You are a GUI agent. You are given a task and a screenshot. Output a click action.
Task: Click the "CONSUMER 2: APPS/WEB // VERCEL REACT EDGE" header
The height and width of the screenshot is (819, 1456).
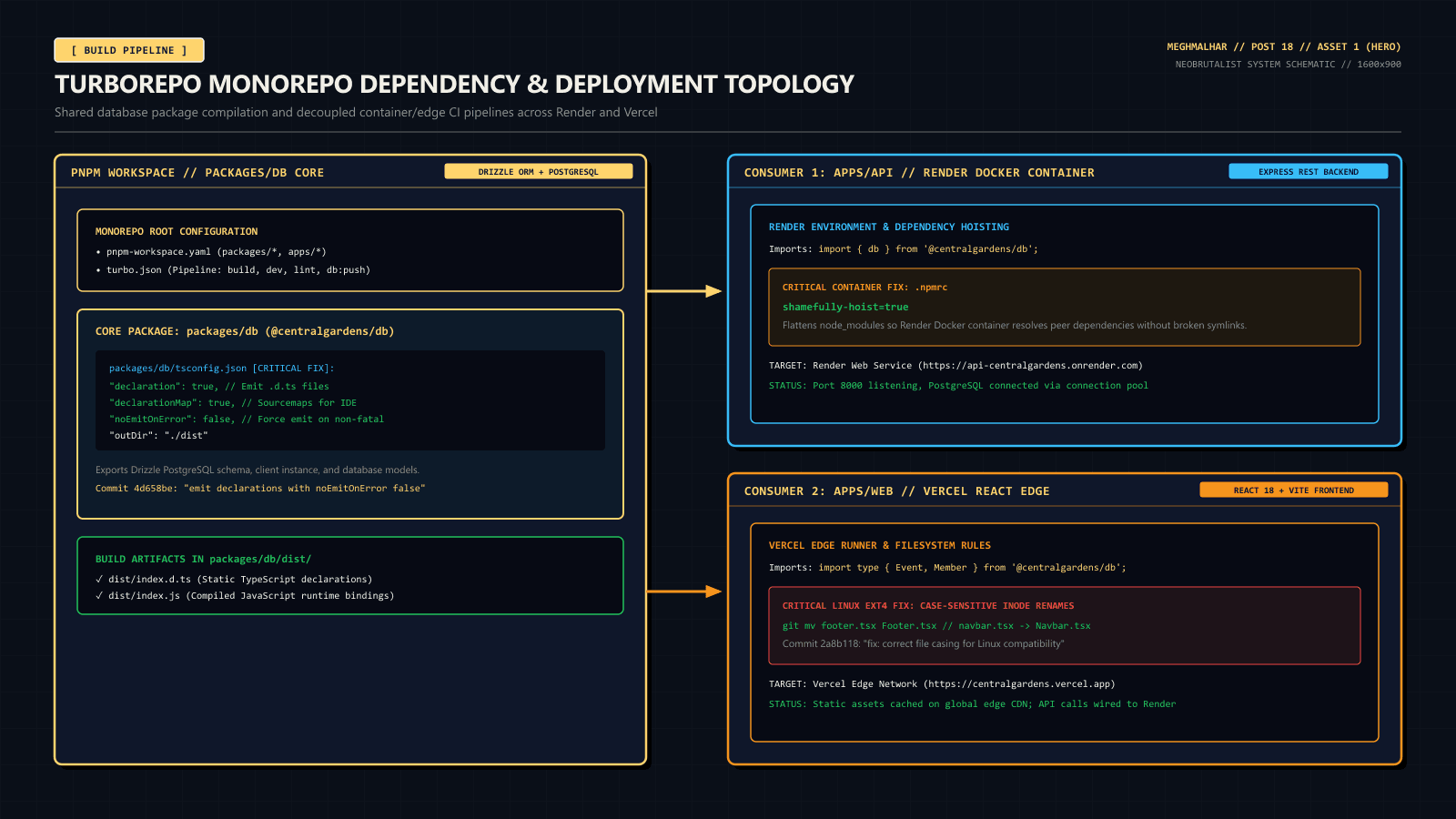tap(896, 491)
